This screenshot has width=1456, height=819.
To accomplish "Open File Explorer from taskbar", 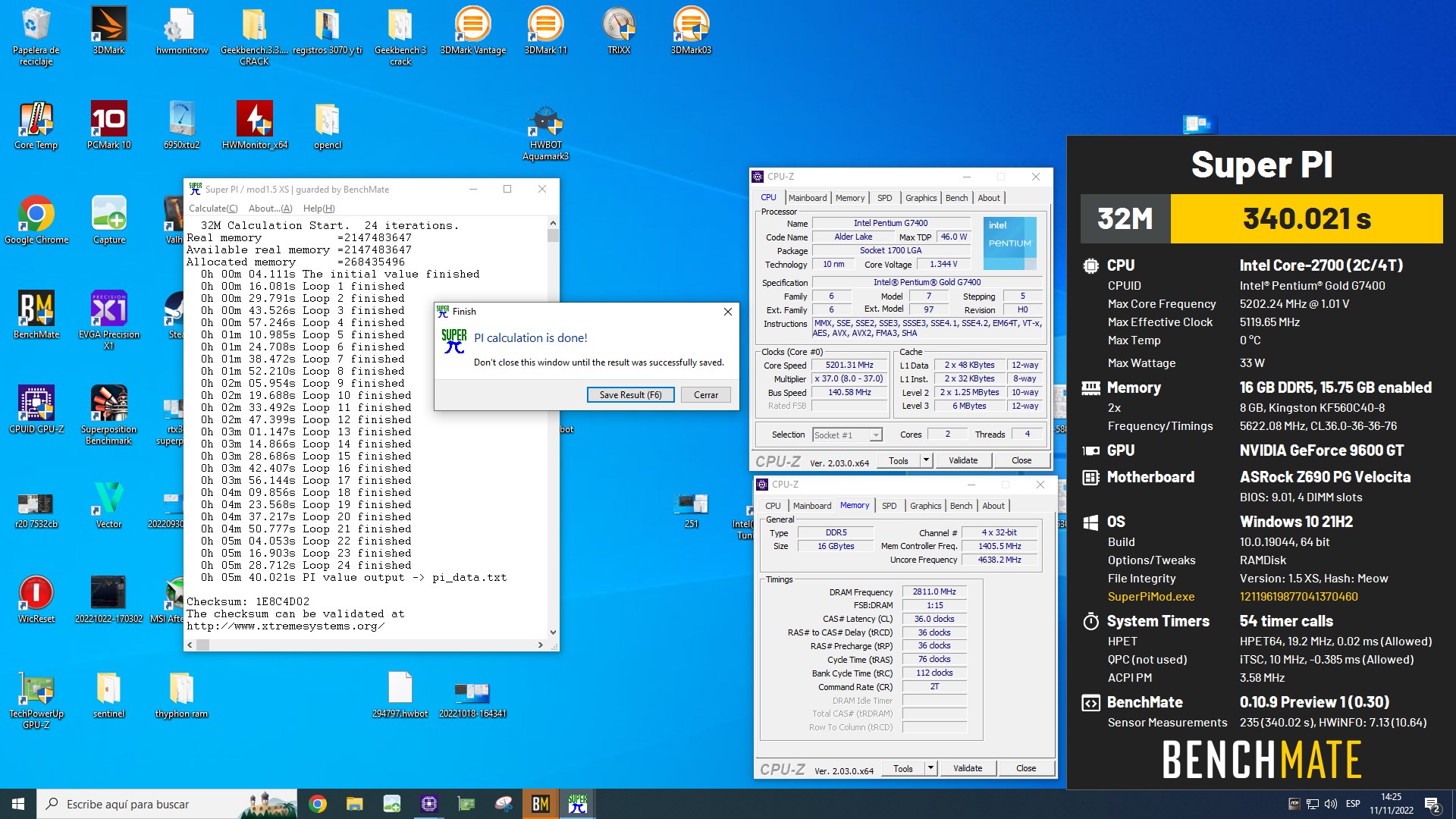I will tap(355, 804).
